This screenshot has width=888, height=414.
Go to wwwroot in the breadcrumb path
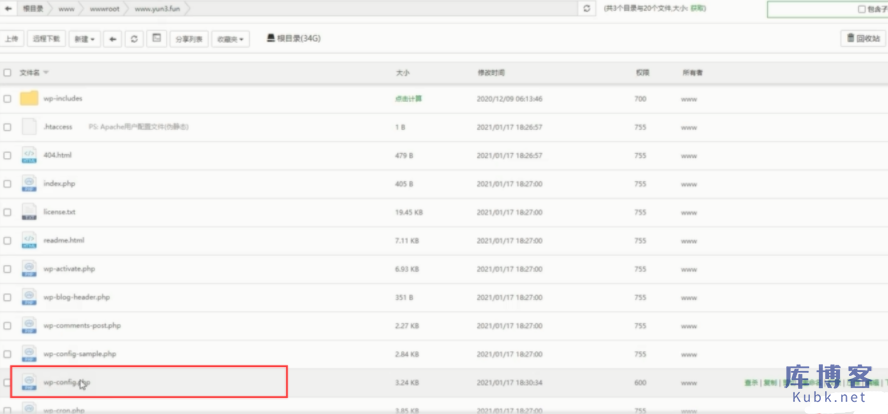click(x=102, y=8)
